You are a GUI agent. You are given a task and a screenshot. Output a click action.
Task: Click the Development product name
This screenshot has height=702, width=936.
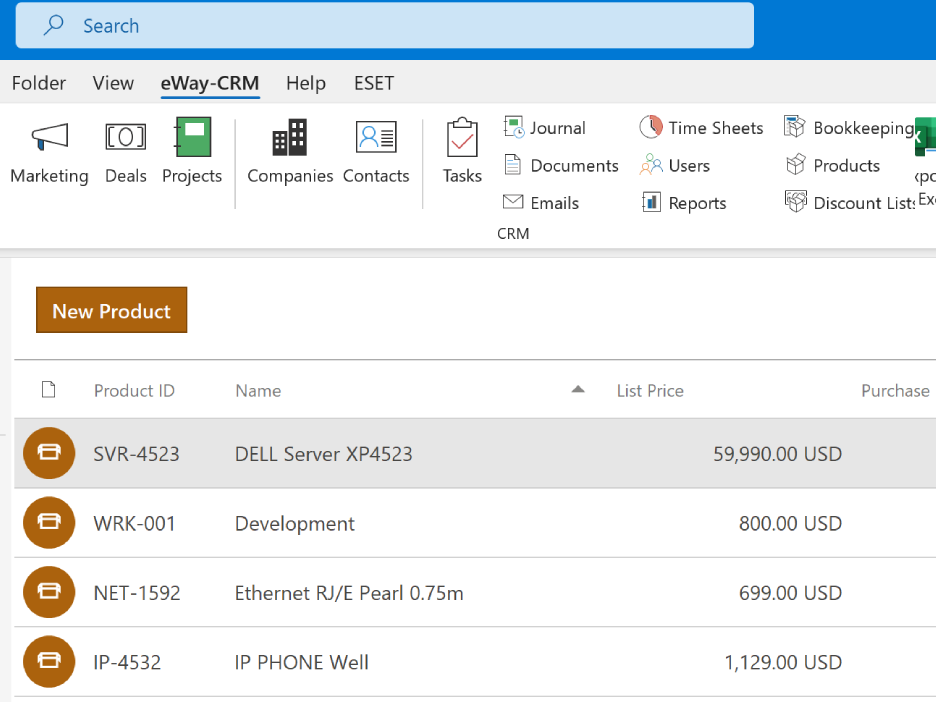click(x=295, y=524)
